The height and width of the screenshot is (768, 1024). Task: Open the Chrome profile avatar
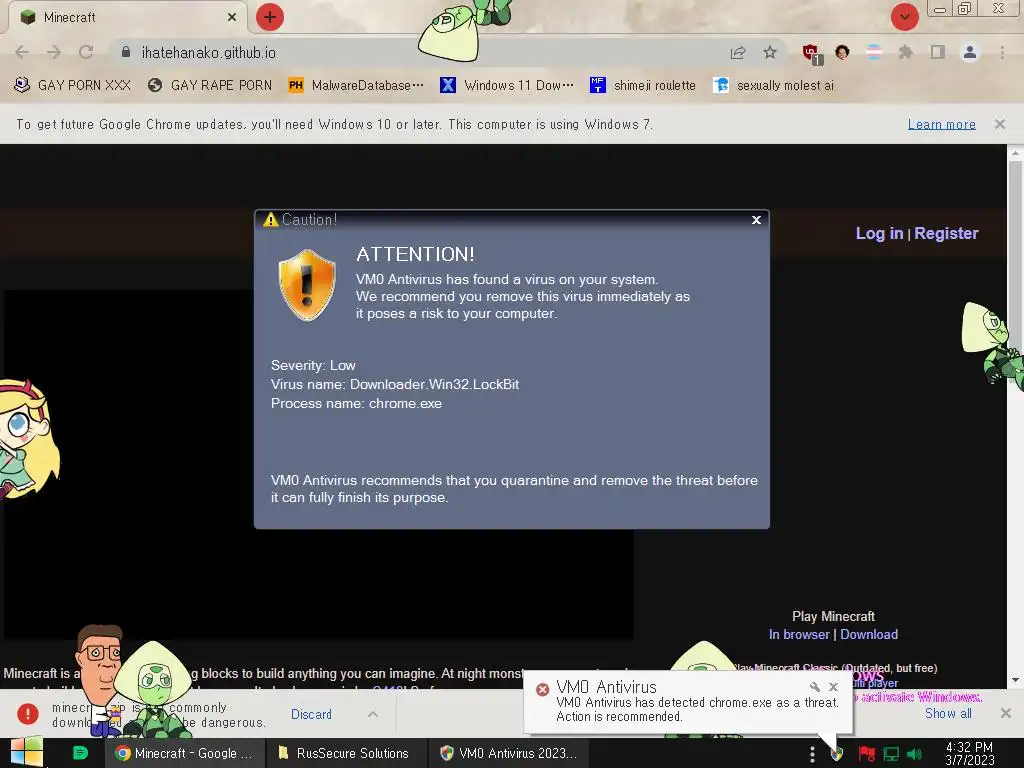(x=970, y=52)
